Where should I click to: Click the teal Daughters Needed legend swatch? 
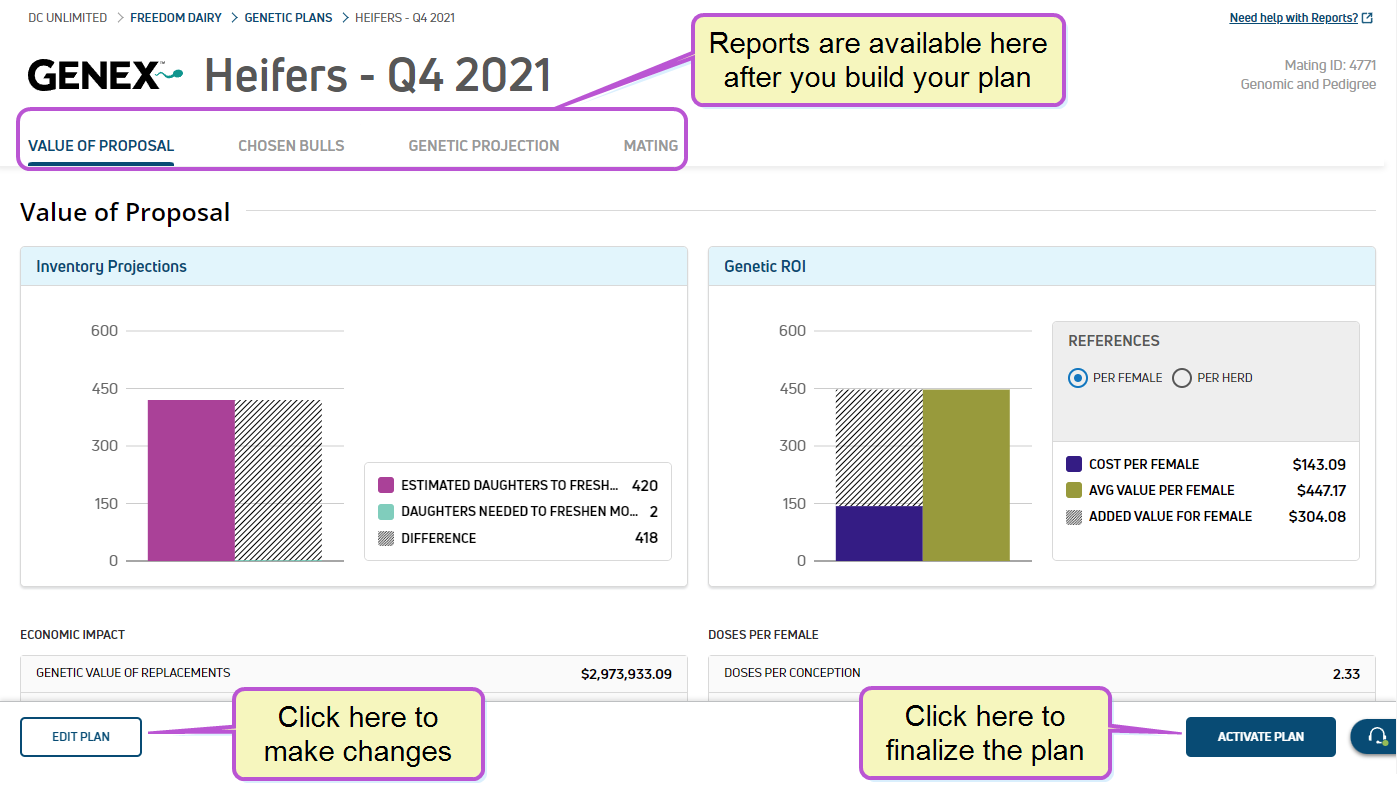[386, 512]
